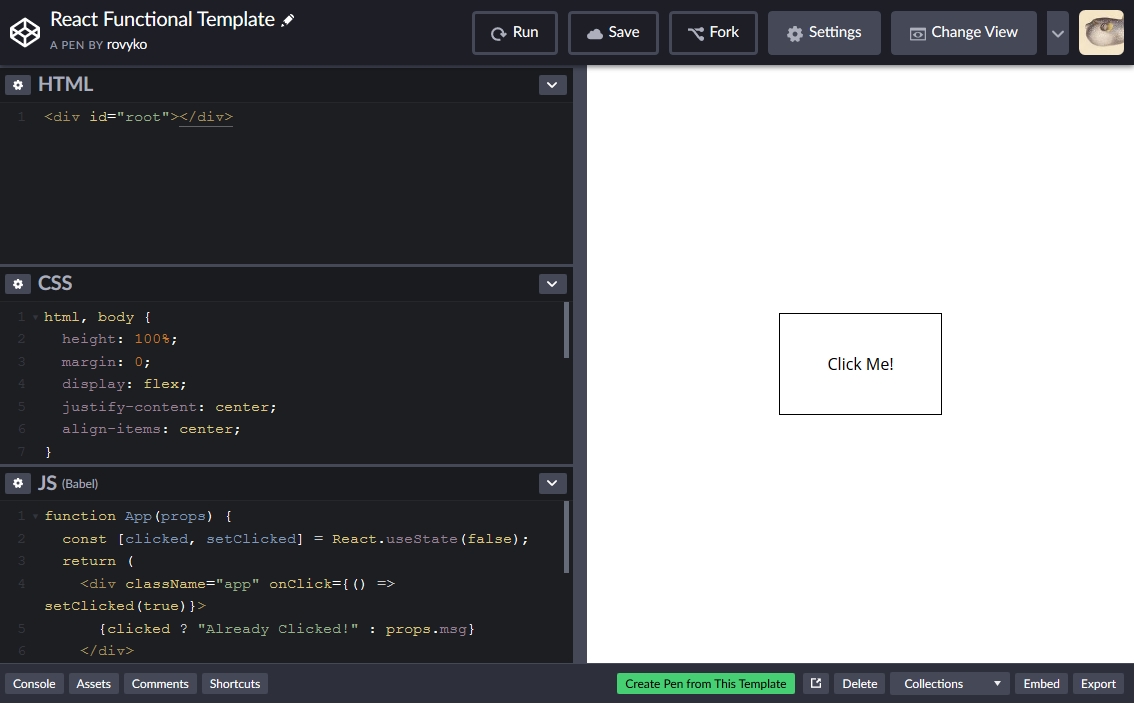Visit rovyko's profile link
1134x703 pixels.
(127, 45)
